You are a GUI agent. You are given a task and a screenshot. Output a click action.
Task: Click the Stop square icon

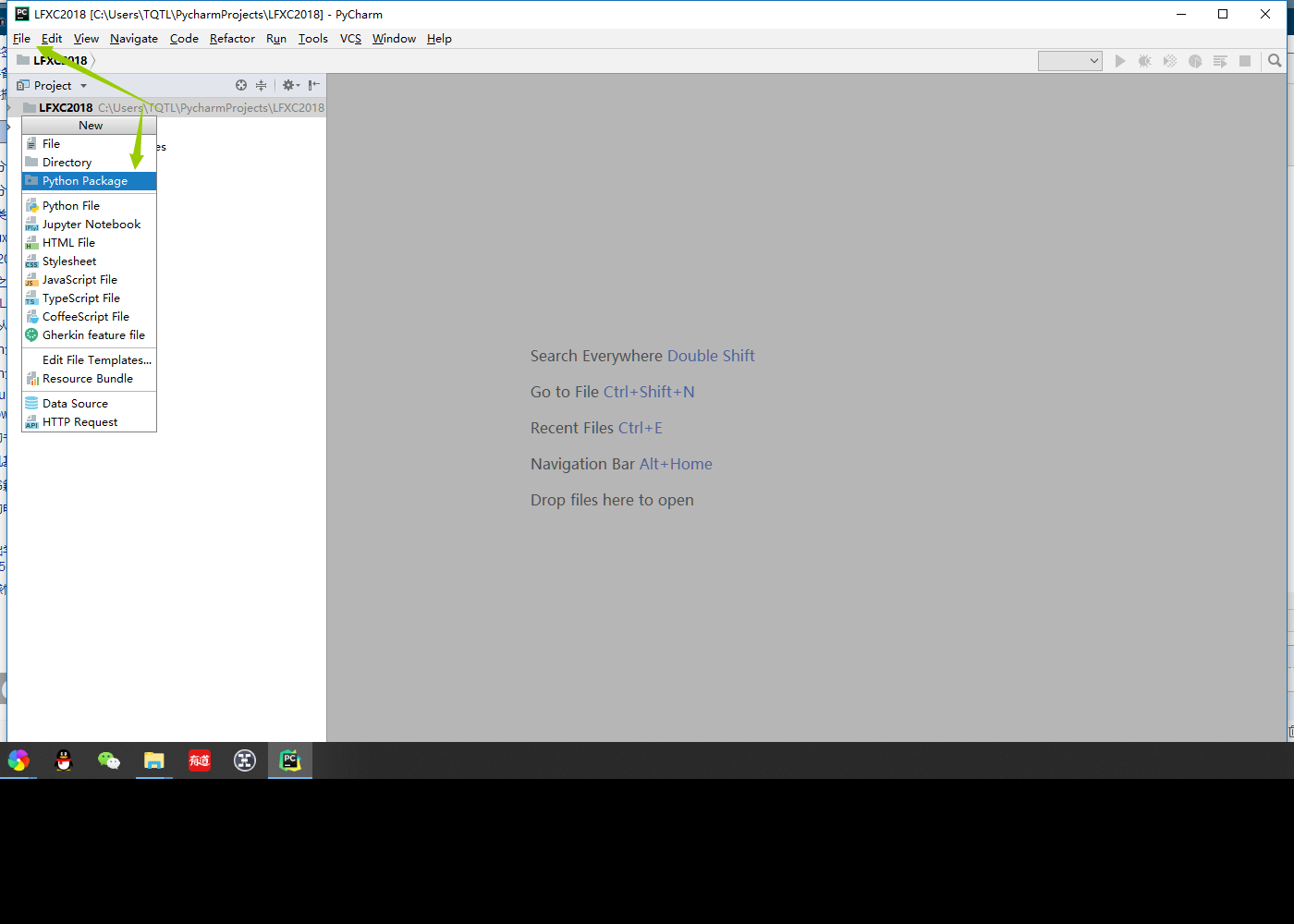pyautogui.click(x=1245, y=61)
